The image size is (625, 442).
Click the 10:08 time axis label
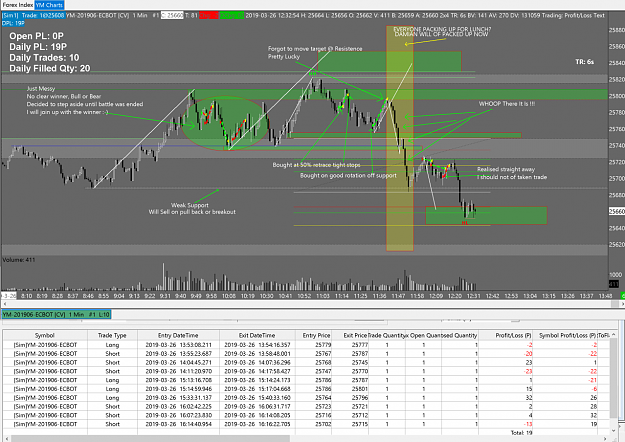[x=229, y=296]
